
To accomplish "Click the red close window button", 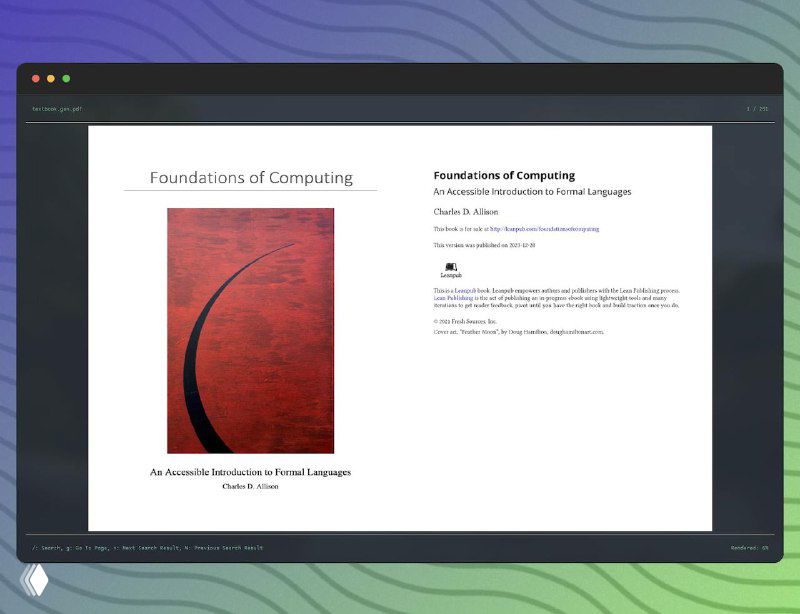I will coord(36,78).
